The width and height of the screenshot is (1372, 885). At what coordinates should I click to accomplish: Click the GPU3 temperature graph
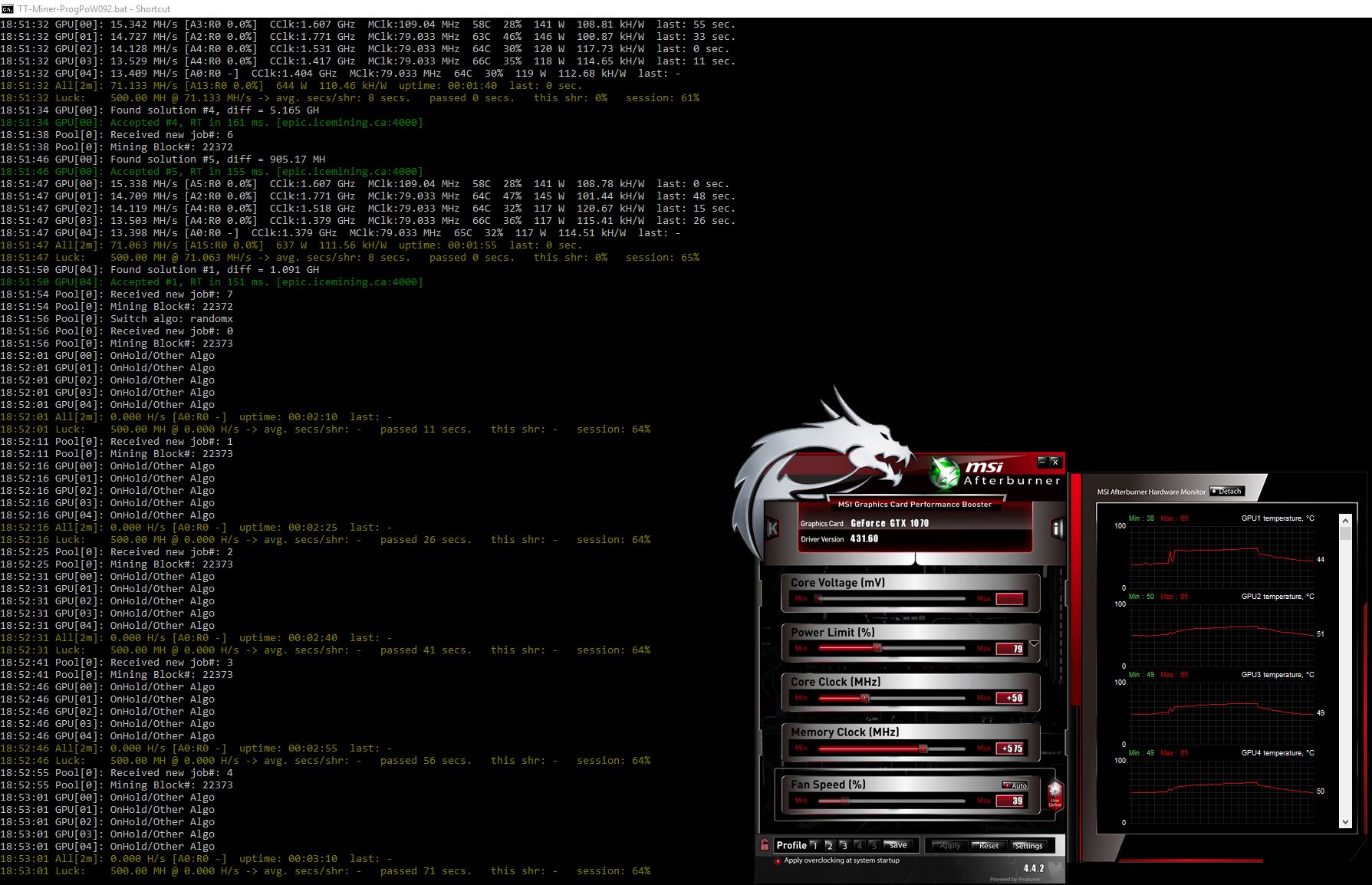(x=1222, y=714)
